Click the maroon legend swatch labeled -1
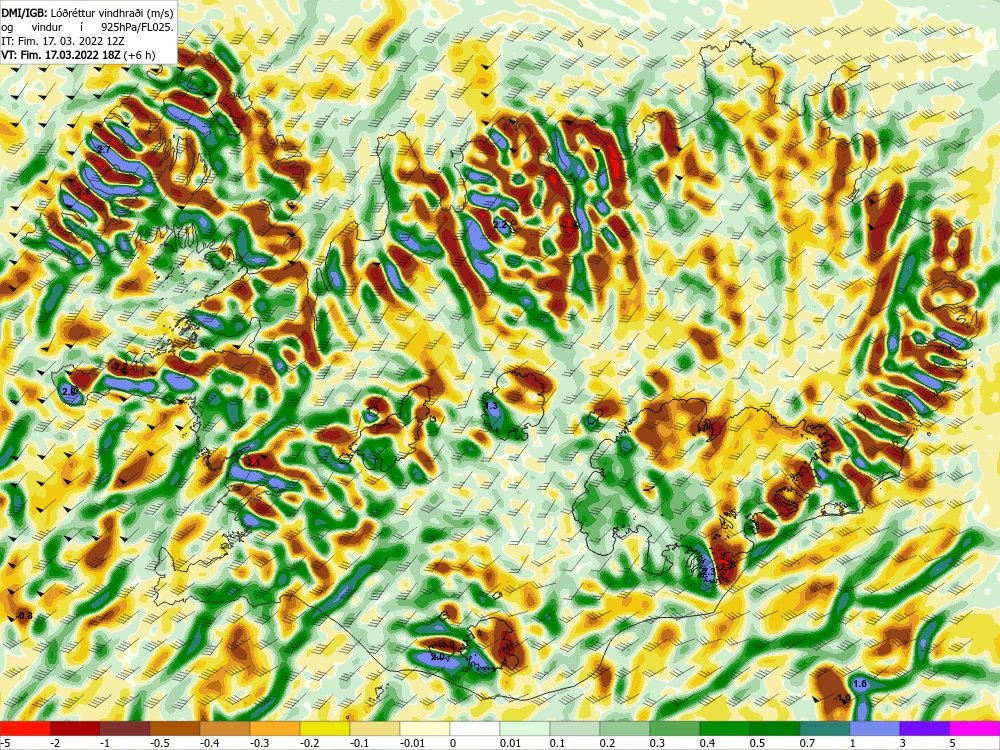The width and height of the screenshot is (1000, 750). pyautogui.click(x=125, y=728)
